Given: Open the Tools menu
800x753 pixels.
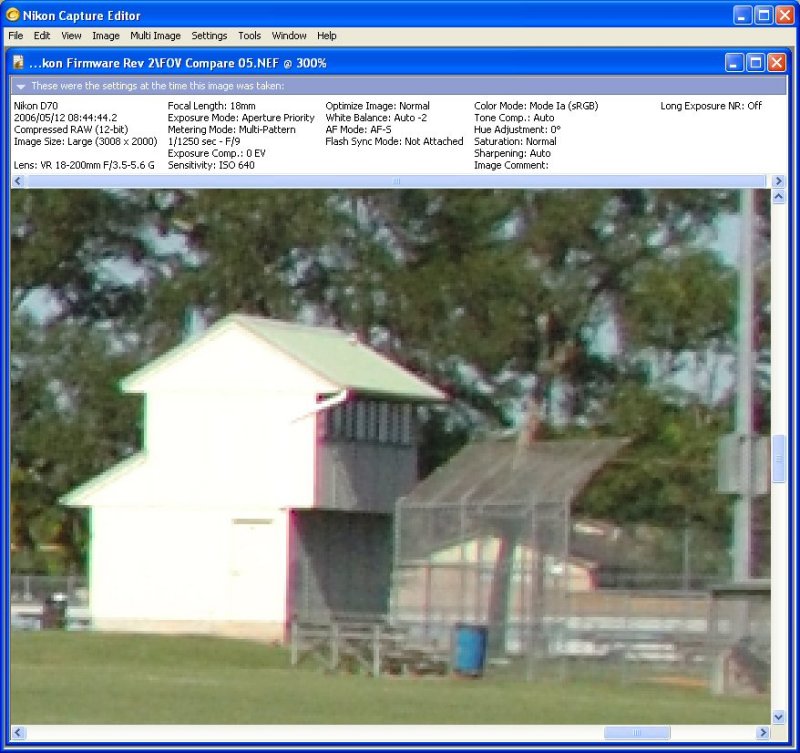Looking at the screenshot, I should pos(249,36).
